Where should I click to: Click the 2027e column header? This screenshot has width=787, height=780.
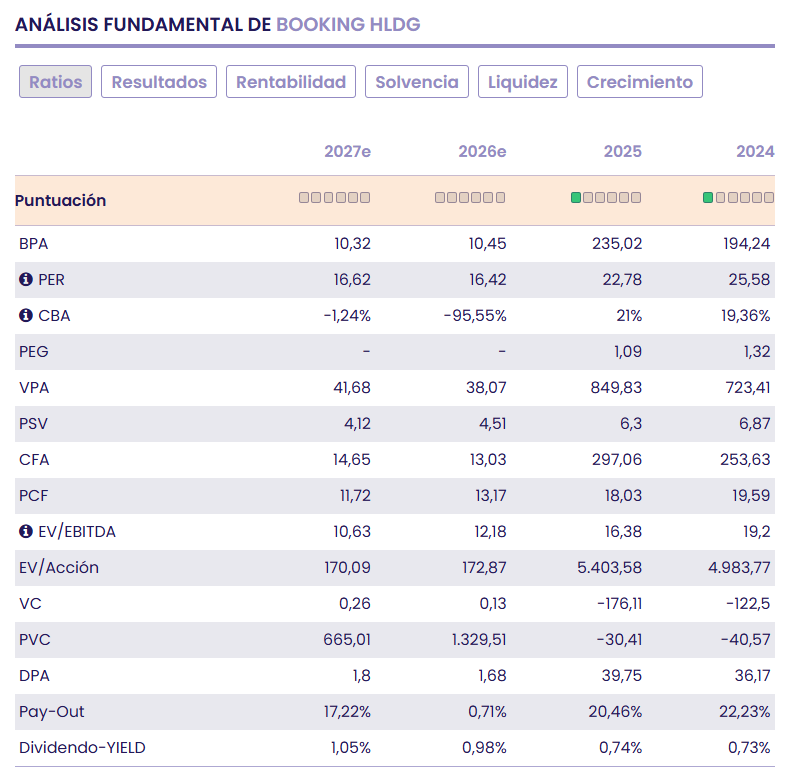point(347,151)
